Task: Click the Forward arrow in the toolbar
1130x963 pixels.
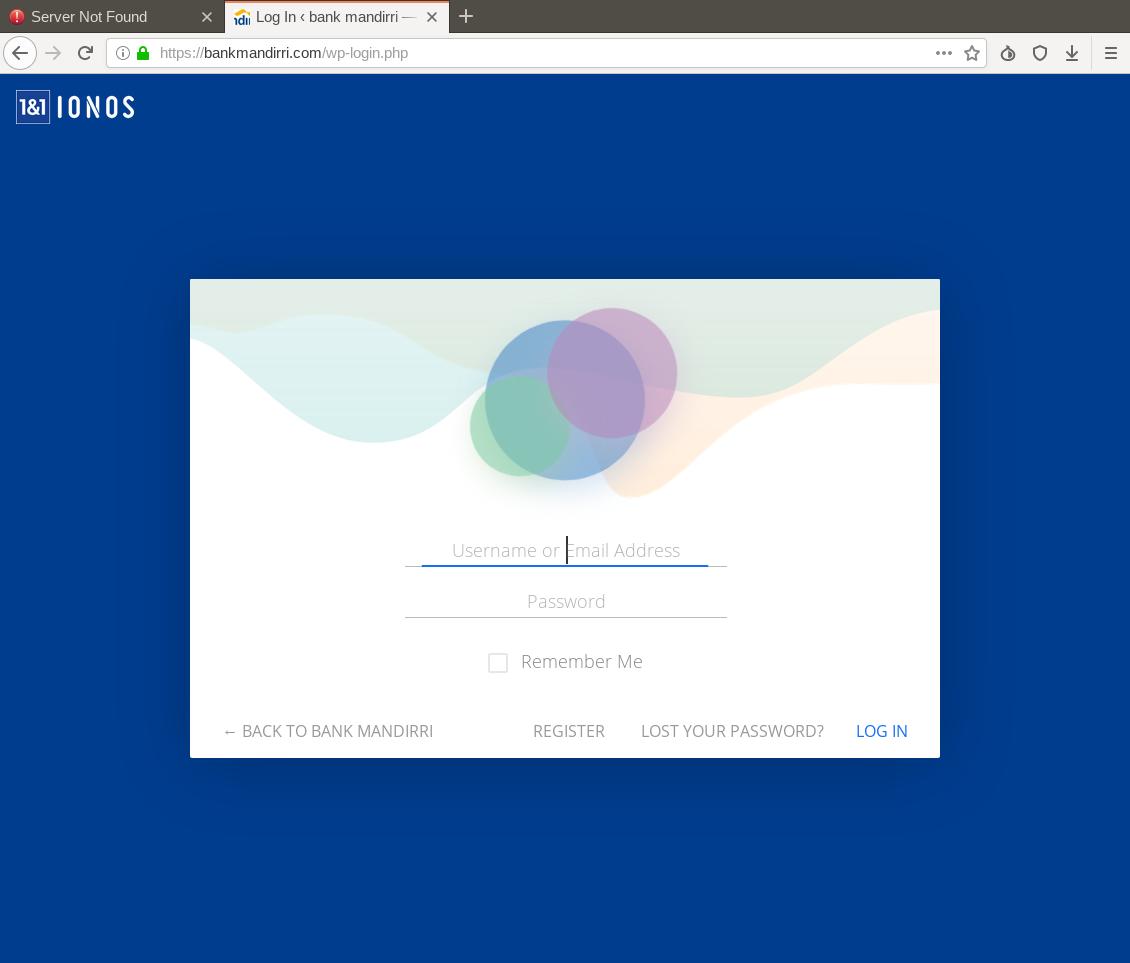Action: [x=53, y=53]
